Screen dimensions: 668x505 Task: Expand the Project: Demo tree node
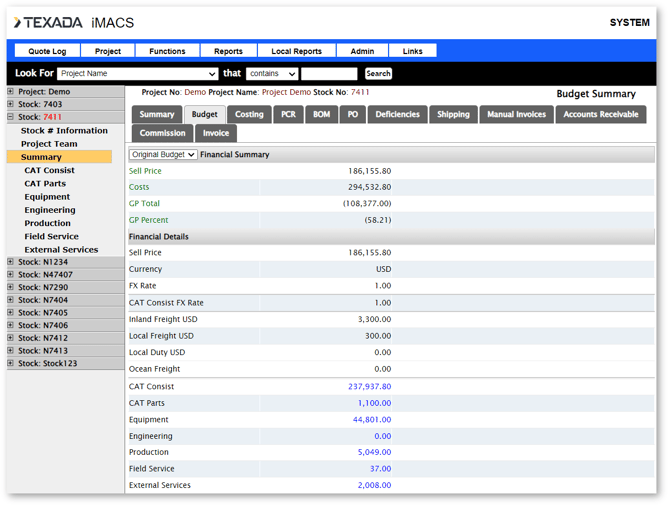[x=11, y=91]
